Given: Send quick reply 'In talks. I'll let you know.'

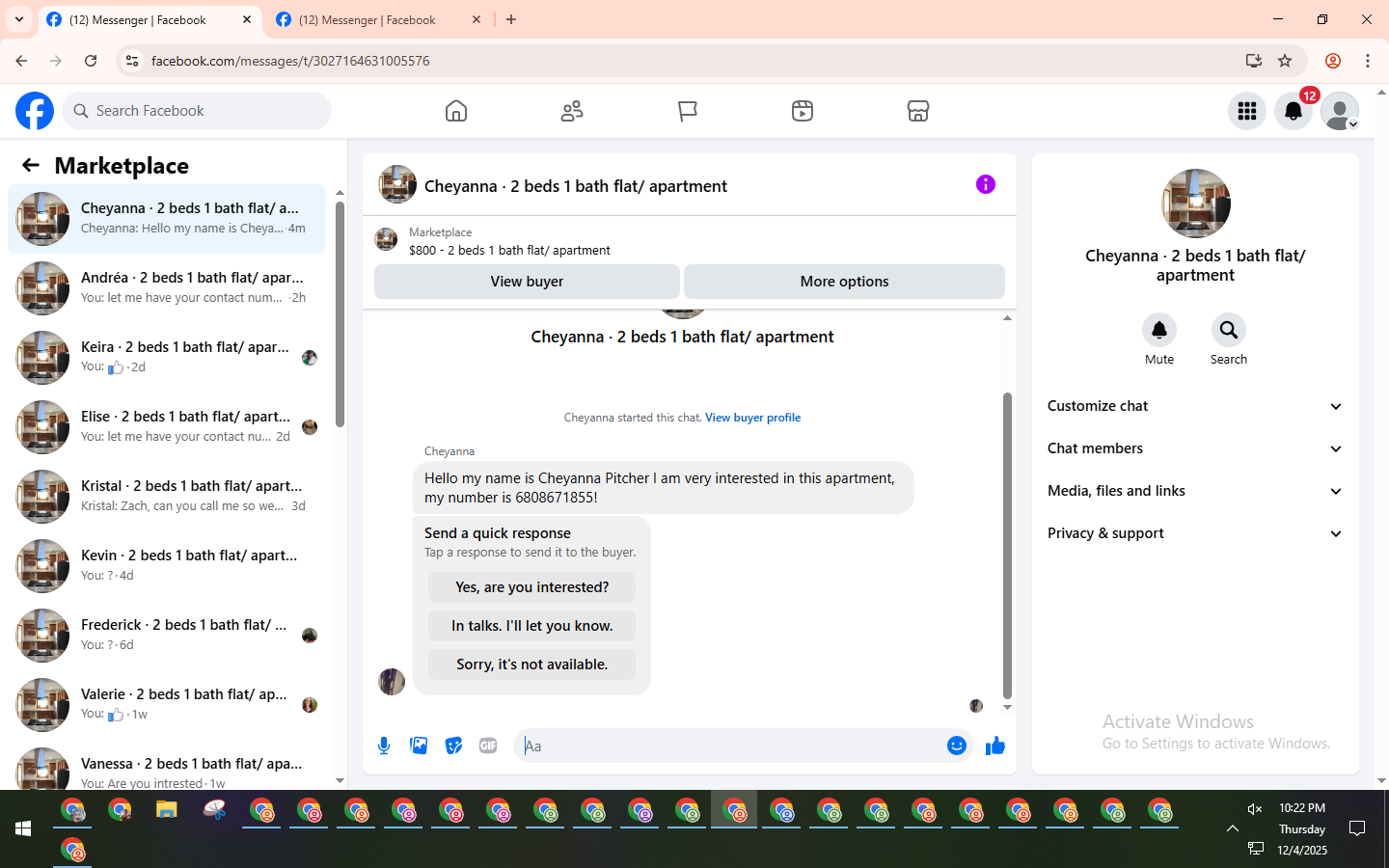Looking at the screenshot, I should point(531,626).
